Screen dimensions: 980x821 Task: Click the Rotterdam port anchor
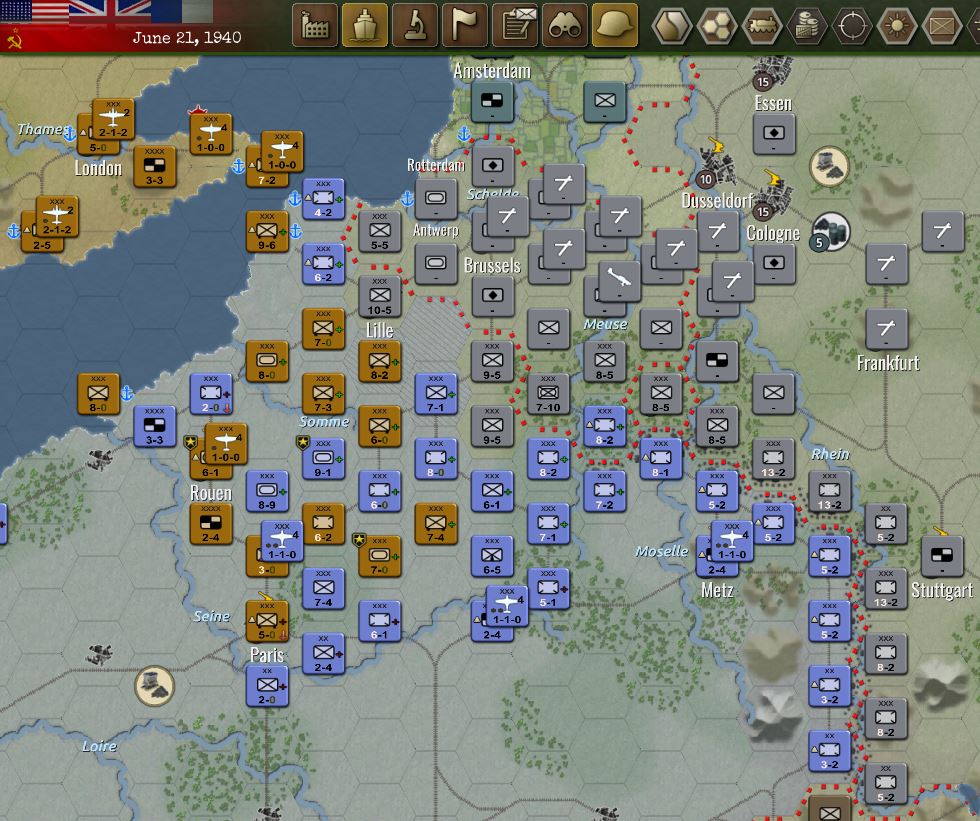[x=463, y=134]
